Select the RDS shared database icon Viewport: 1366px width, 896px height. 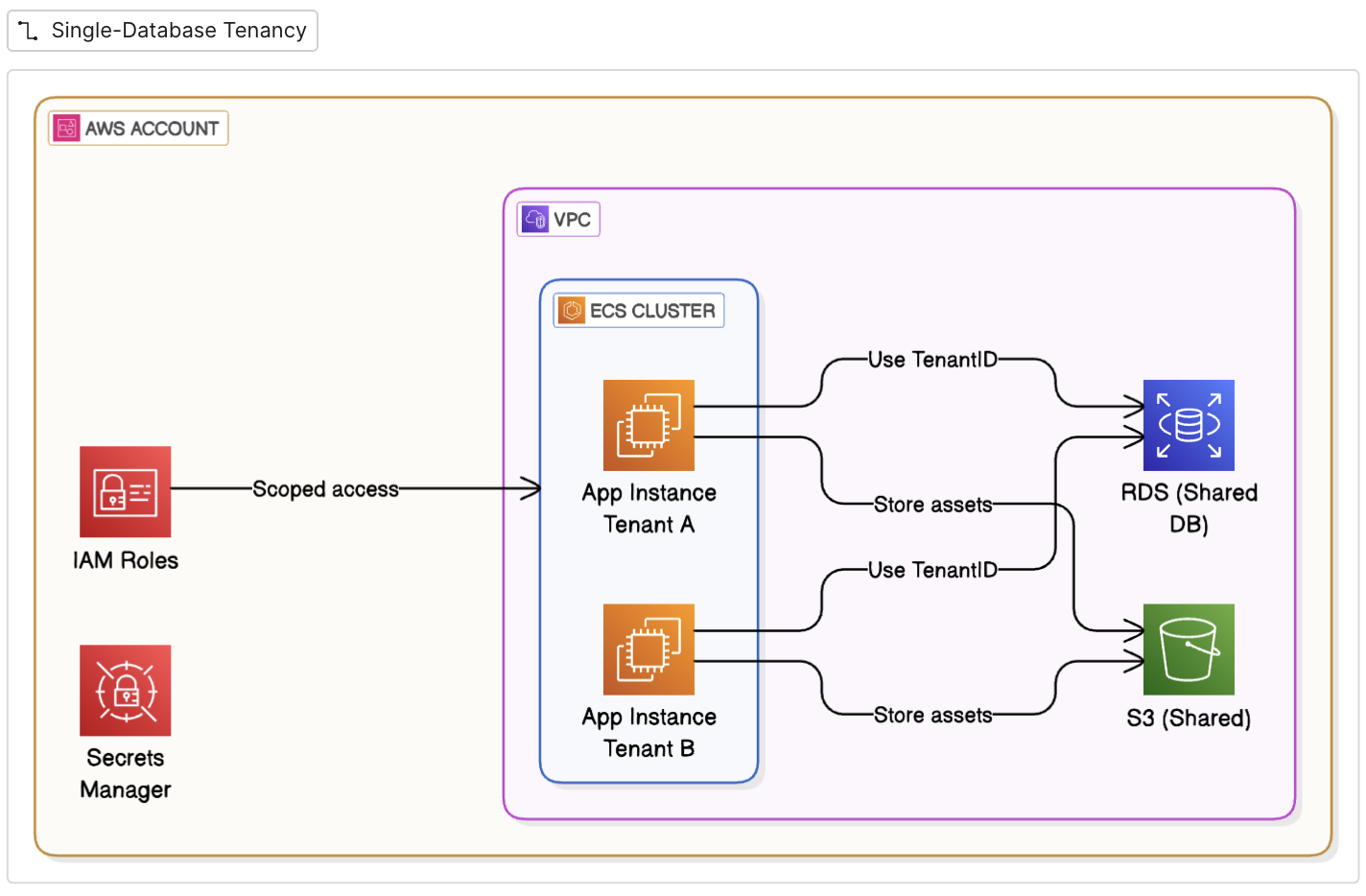[1189, 425]
